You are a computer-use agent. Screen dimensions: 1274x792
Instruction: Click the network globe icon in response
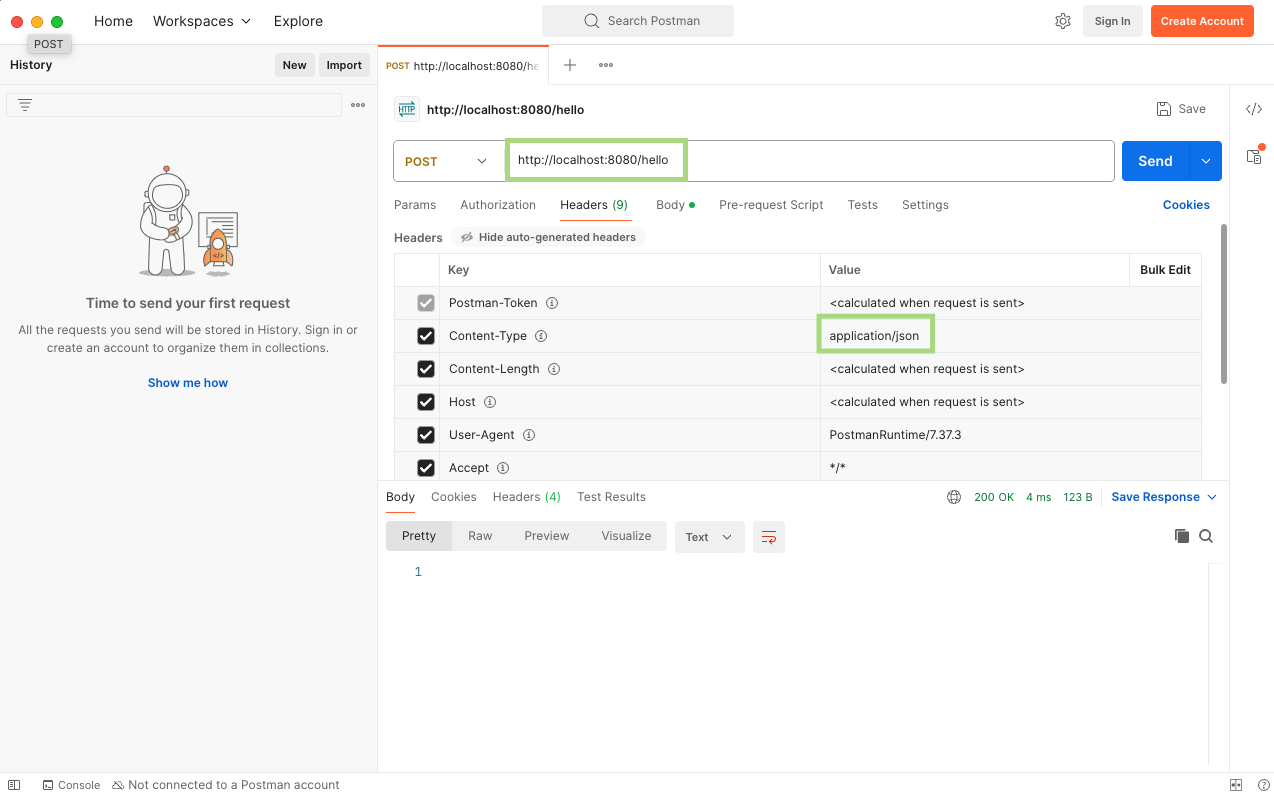(x=954, y=497)
